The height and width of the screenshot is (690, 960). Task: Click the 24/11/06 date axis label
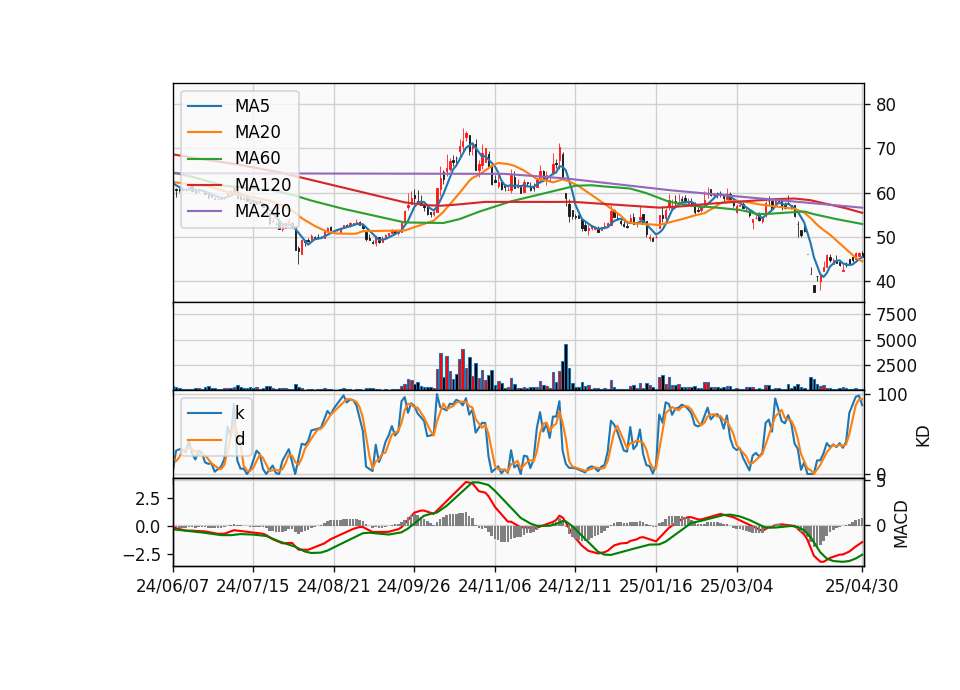click(x=495, y=586)
